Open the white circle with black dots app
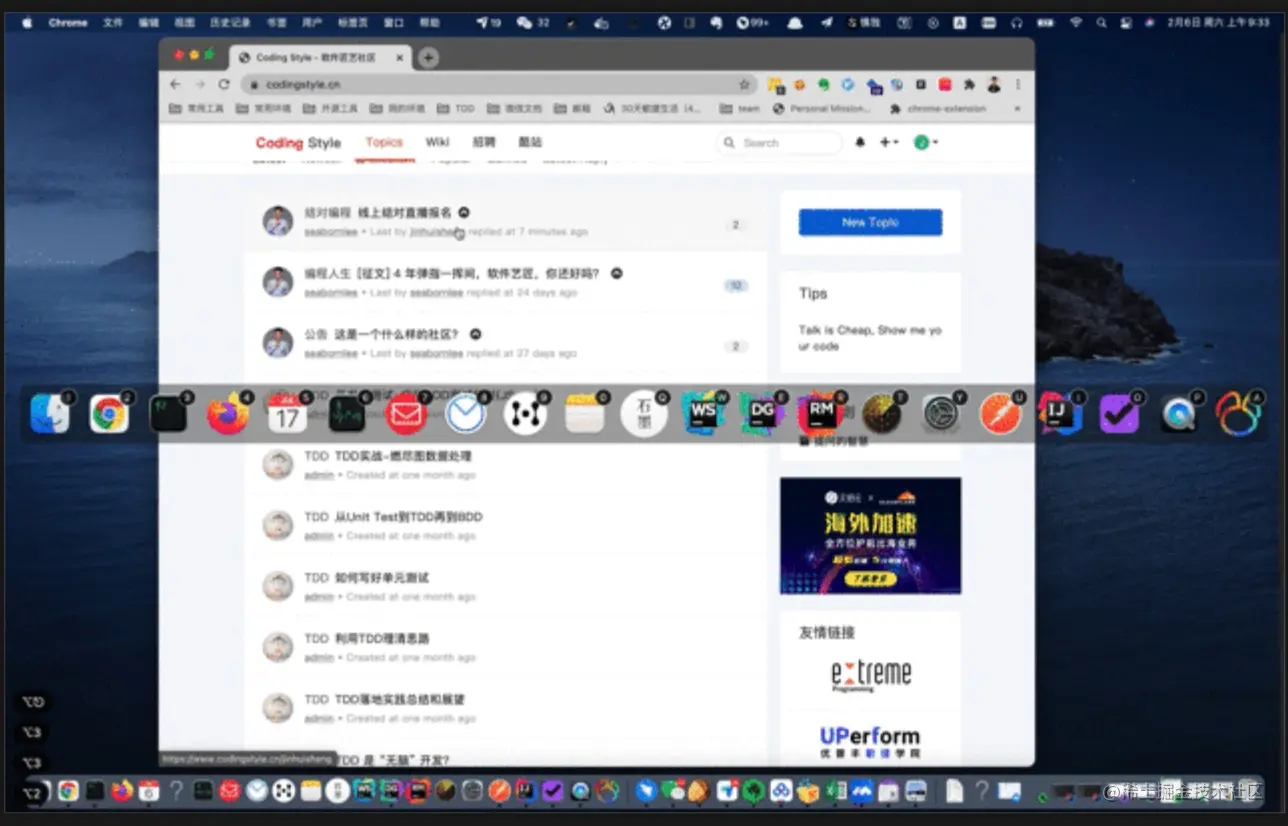 point(525,414)
